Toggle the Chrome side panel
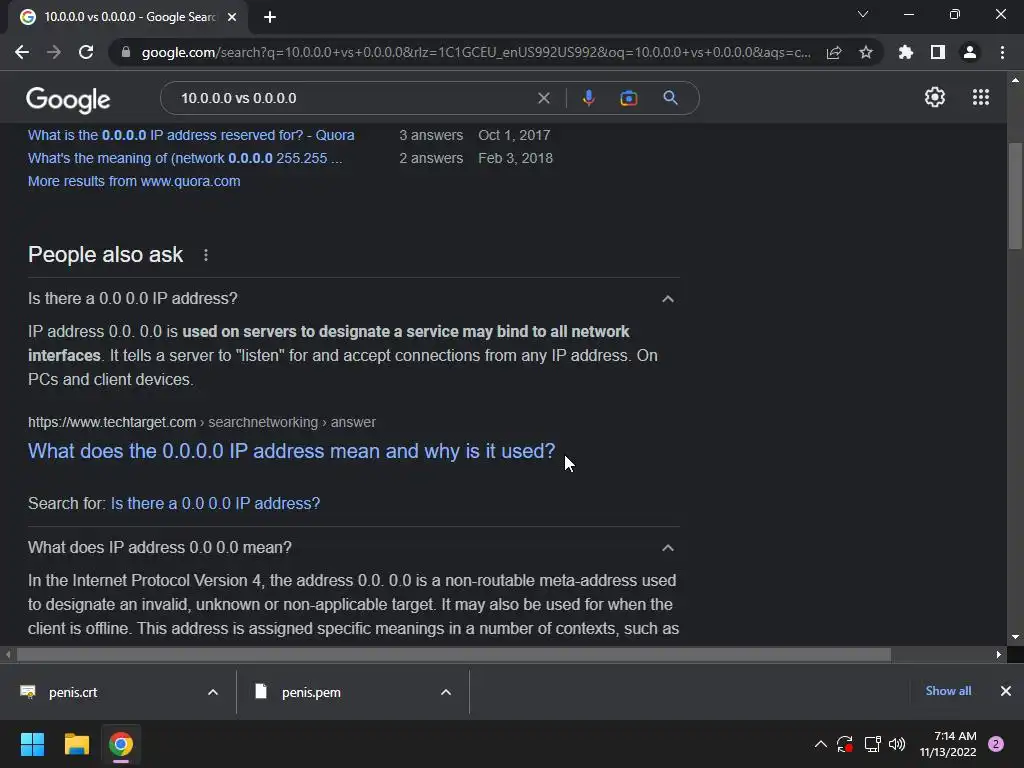 (x=938, y=52)
